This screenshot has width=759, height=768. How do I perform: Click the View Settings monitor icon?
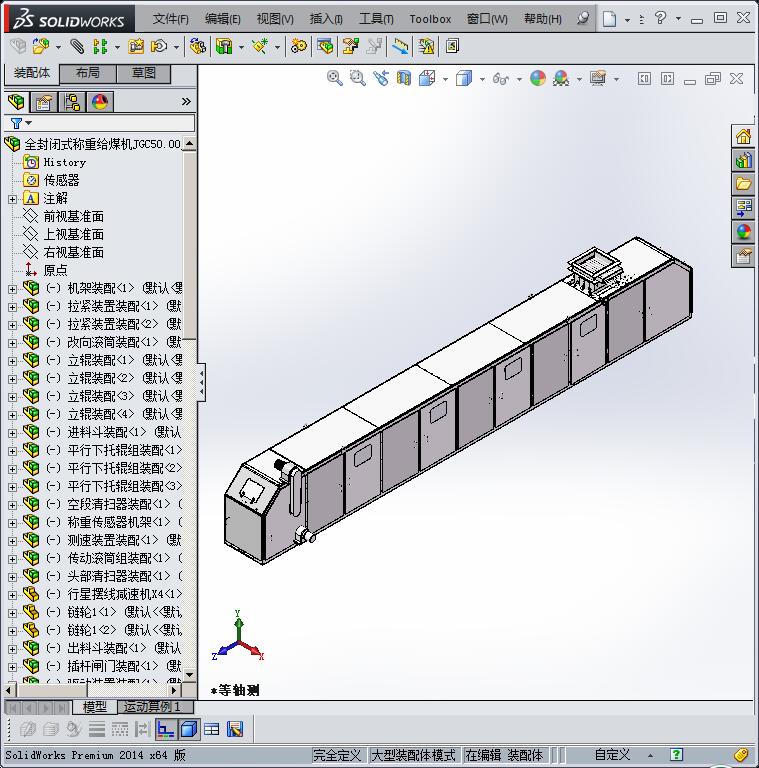click(x=598, y=78)
